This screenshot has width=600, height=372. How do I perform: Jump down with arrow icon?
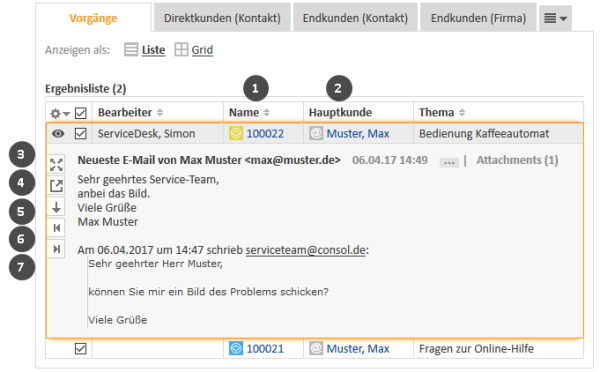[56, 207]
